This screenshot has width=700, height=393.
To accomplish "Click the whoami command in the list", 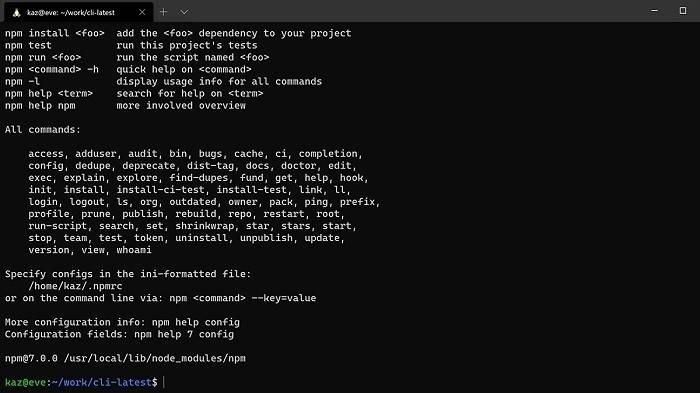I will tap(134, 250).
